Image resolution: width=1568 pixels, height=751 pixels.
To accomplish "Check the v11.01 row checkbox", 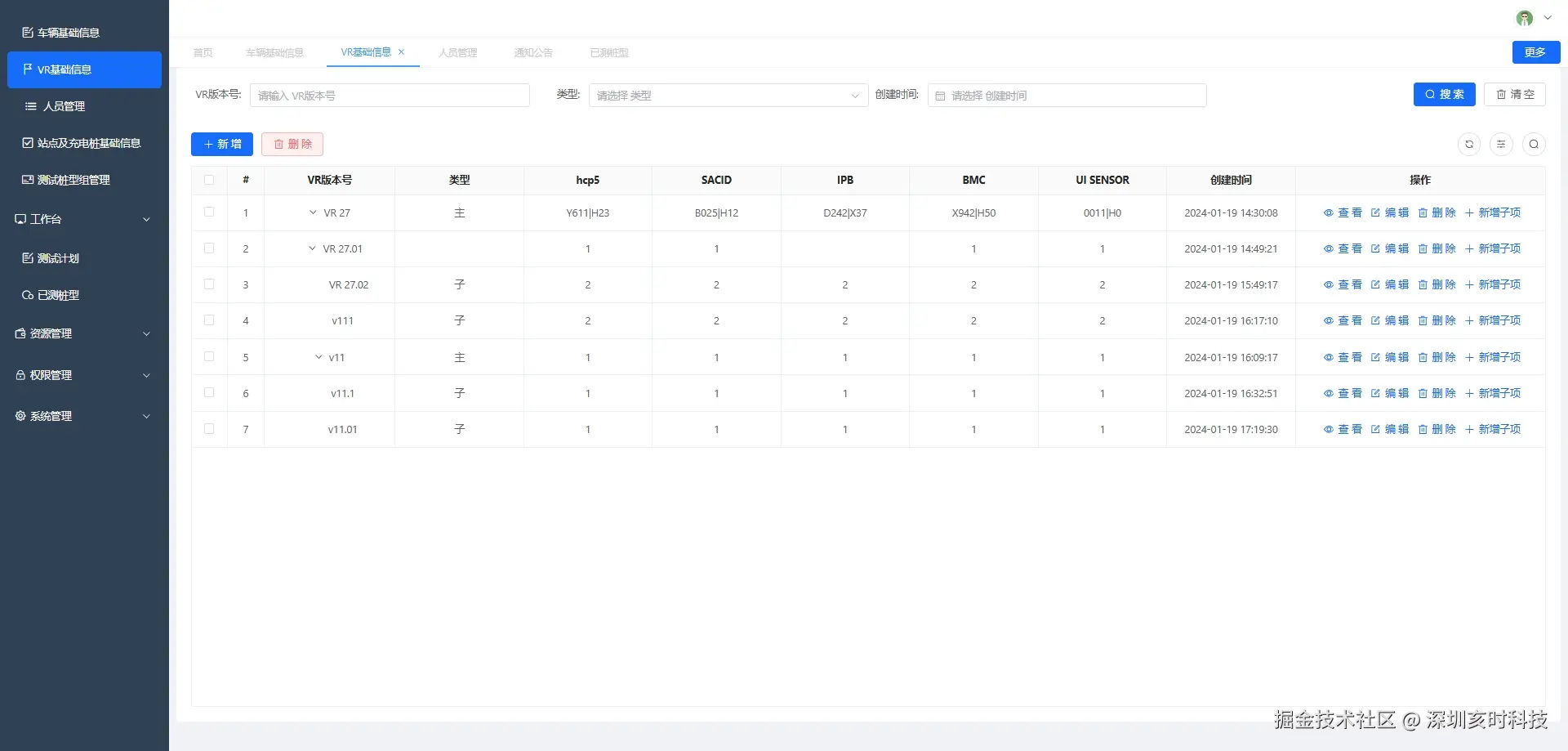I will [209, 428].
